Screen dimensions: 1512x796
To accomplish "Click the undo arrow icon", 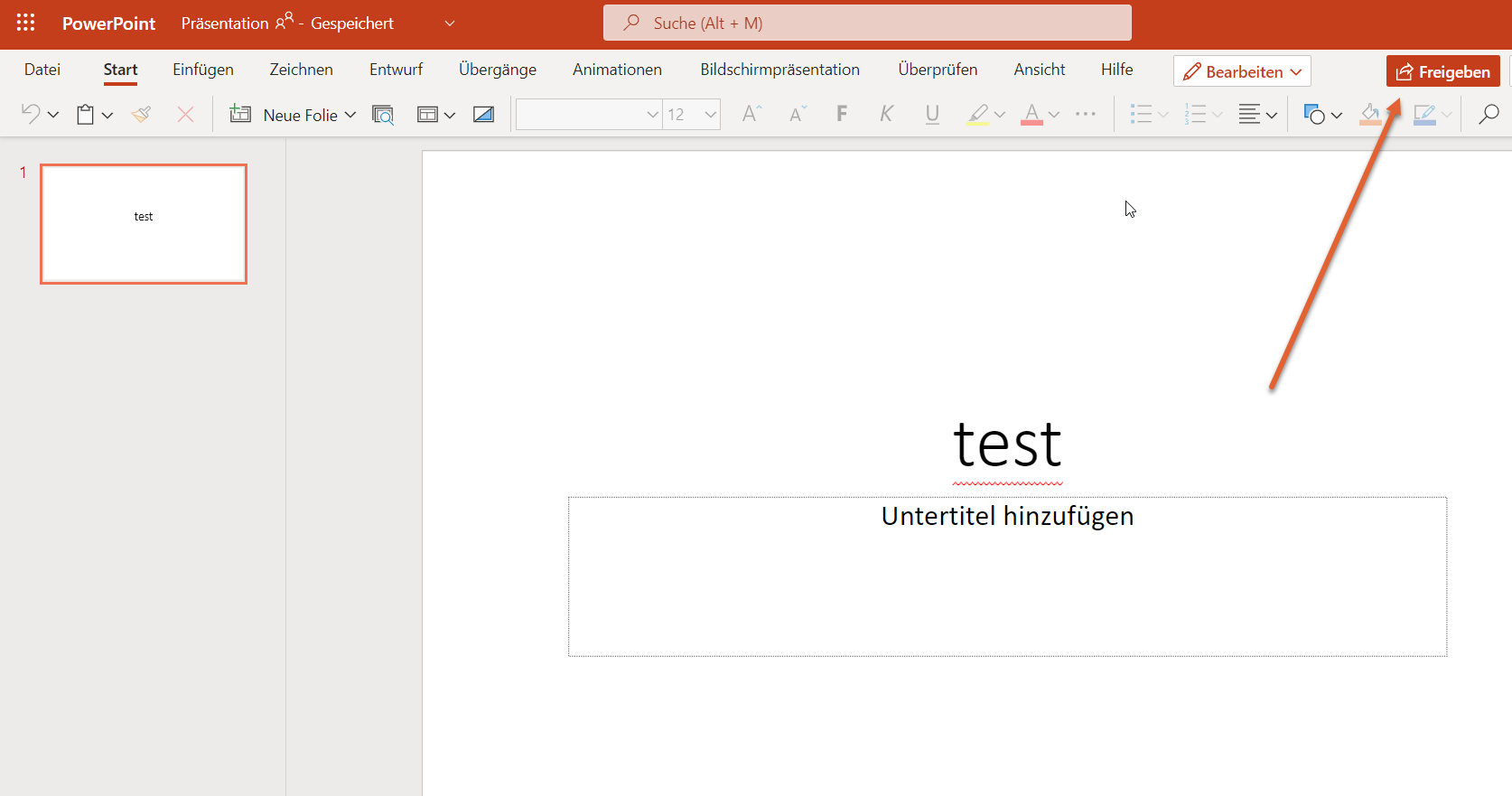I will 31,114.
